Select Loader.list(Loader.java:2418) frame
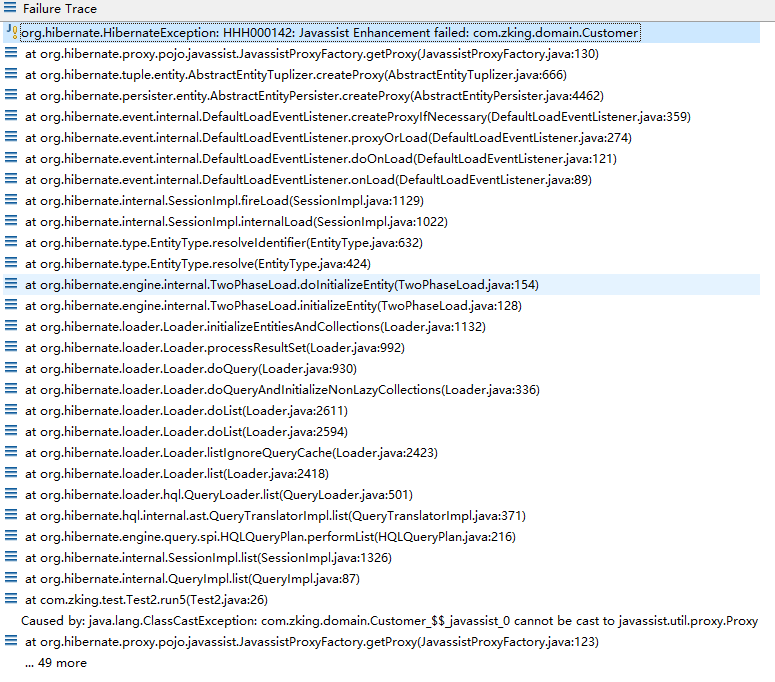Viewport: 775px width, 682px height. click(177, 474)
